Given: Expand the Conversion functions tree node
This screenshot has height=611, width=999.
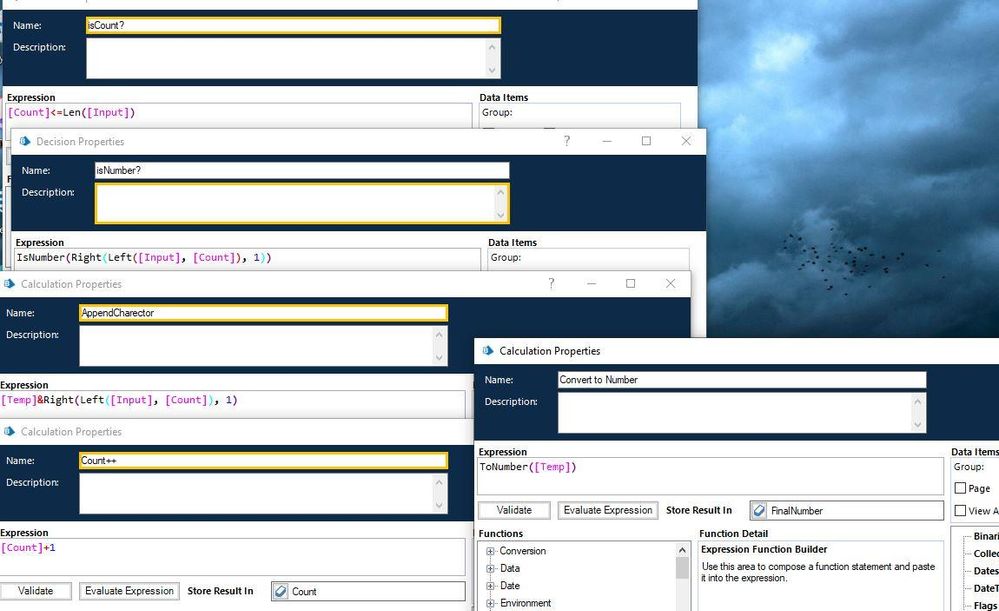Looking at the screenshot, I should pyautogui.click(x=490, y=551).
